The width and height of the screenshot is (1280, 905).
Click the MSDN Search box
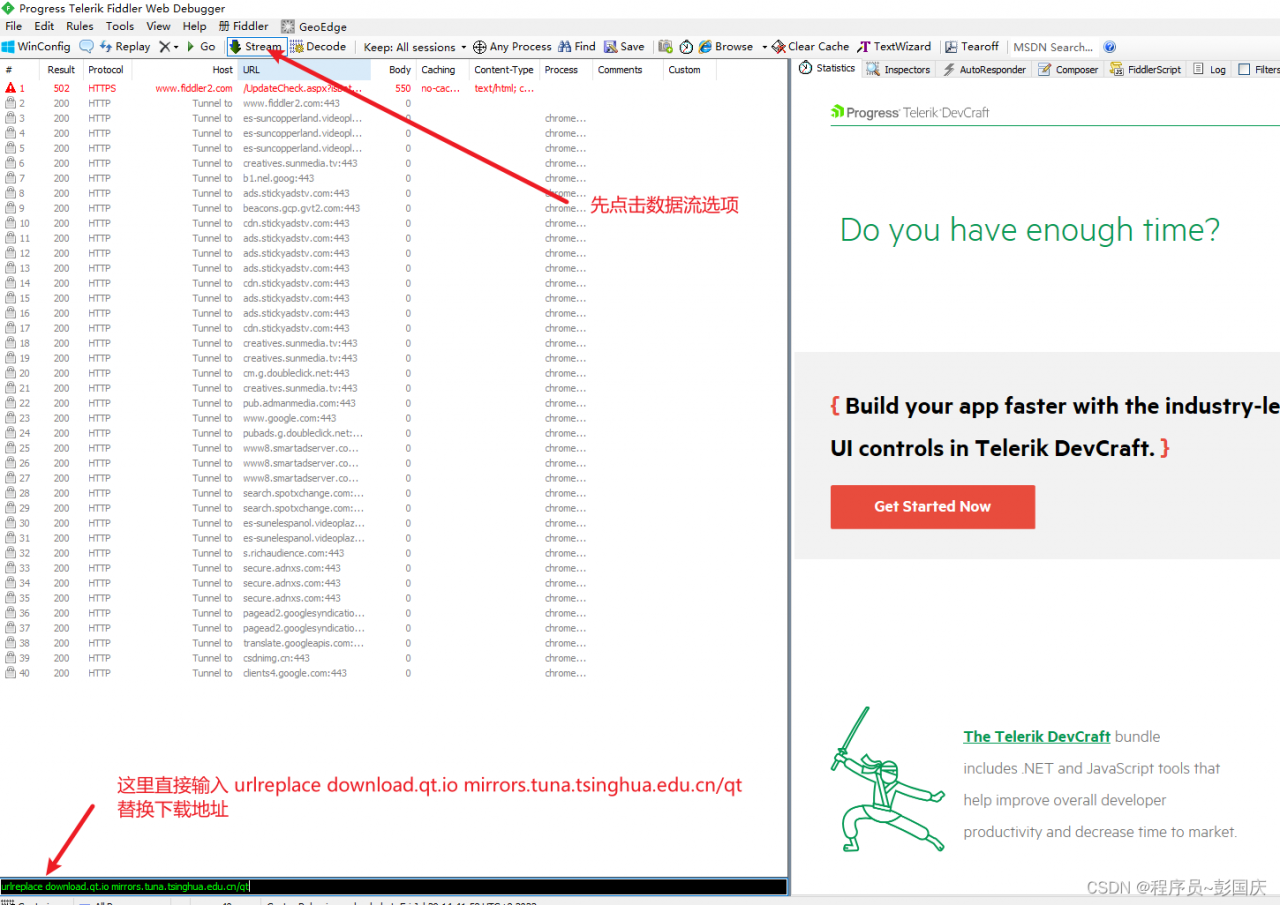pos(1053,47)
